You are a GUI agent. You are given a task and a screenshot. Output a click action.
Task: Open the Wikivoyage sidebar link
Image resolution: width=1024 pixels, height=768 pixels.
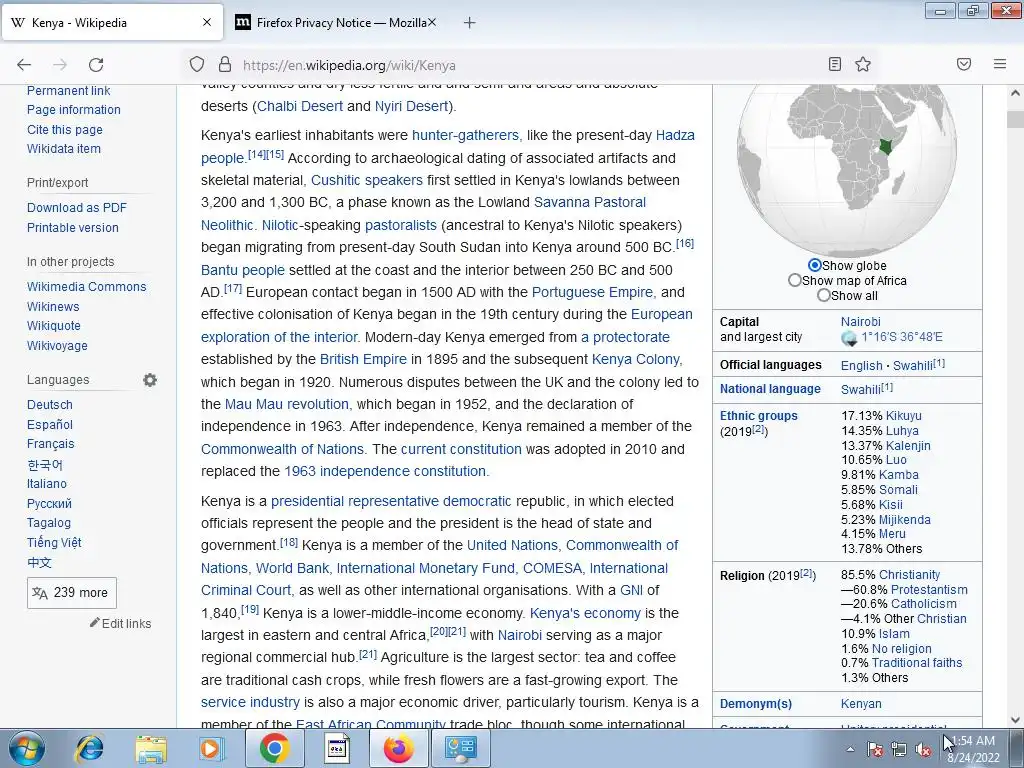coord(57,345)
